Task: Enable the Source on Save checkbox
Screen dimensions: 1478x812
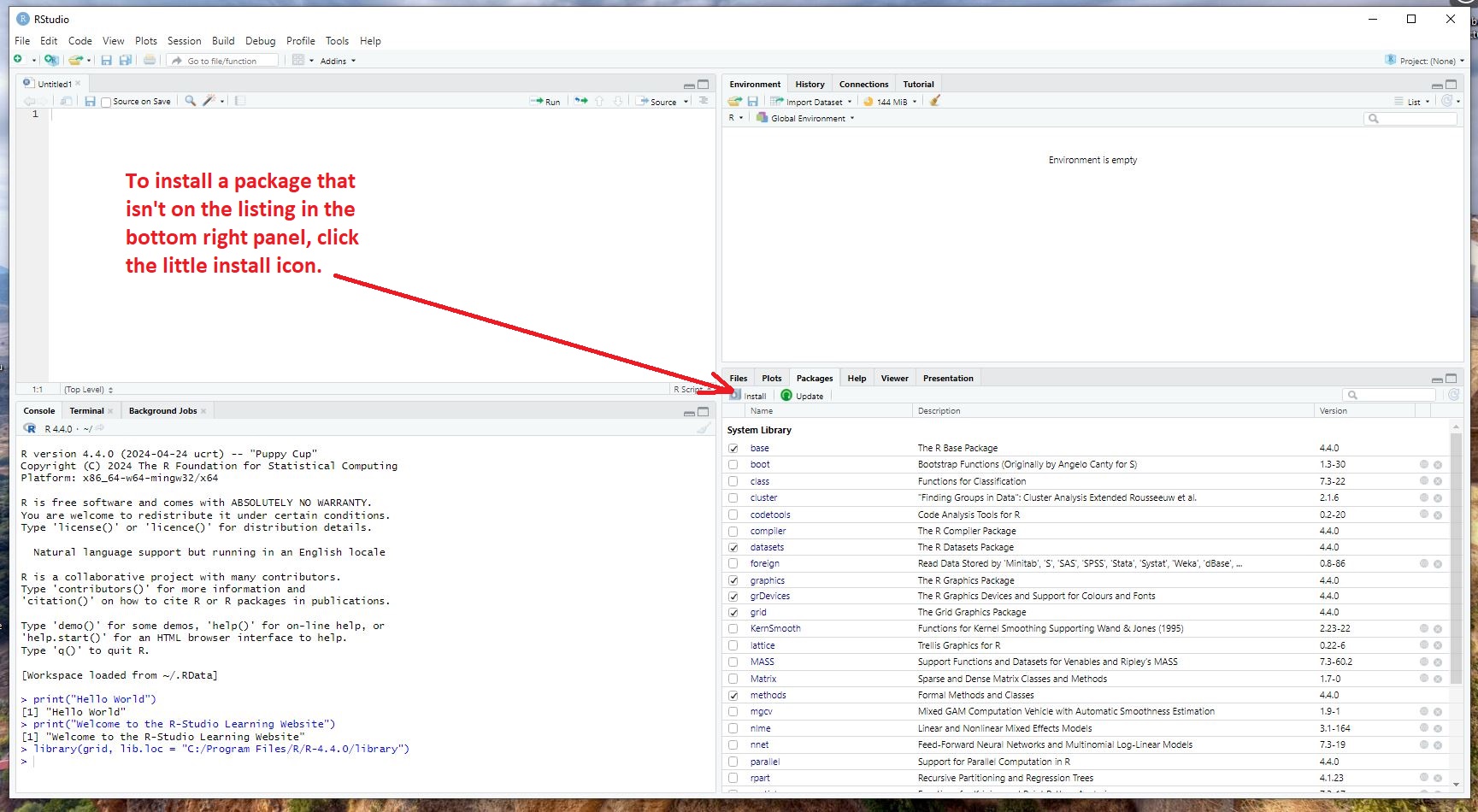Action: (x=106, y=102)
